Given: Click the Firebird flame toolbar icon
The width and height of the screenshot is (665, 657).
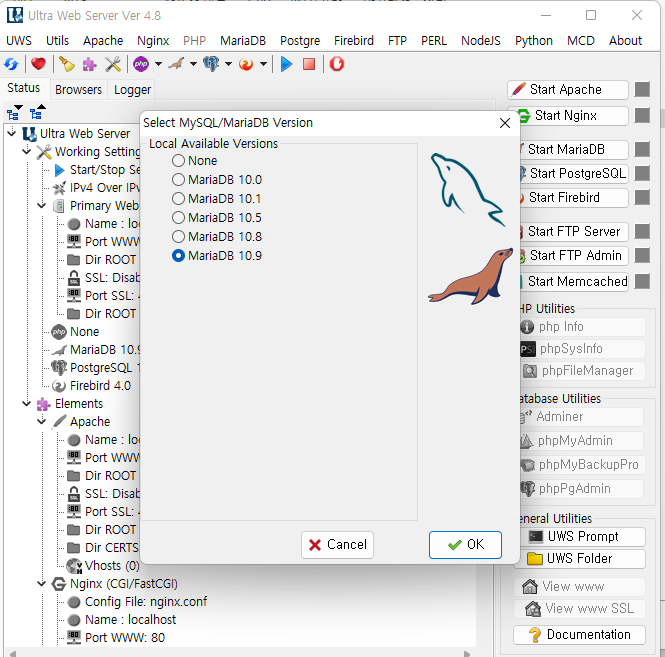Looking at the screenshot, I should tap(246, 64).
